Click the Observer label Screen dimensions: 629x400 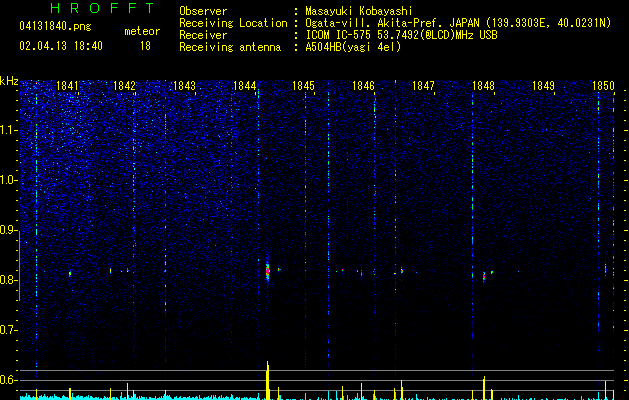203,11
